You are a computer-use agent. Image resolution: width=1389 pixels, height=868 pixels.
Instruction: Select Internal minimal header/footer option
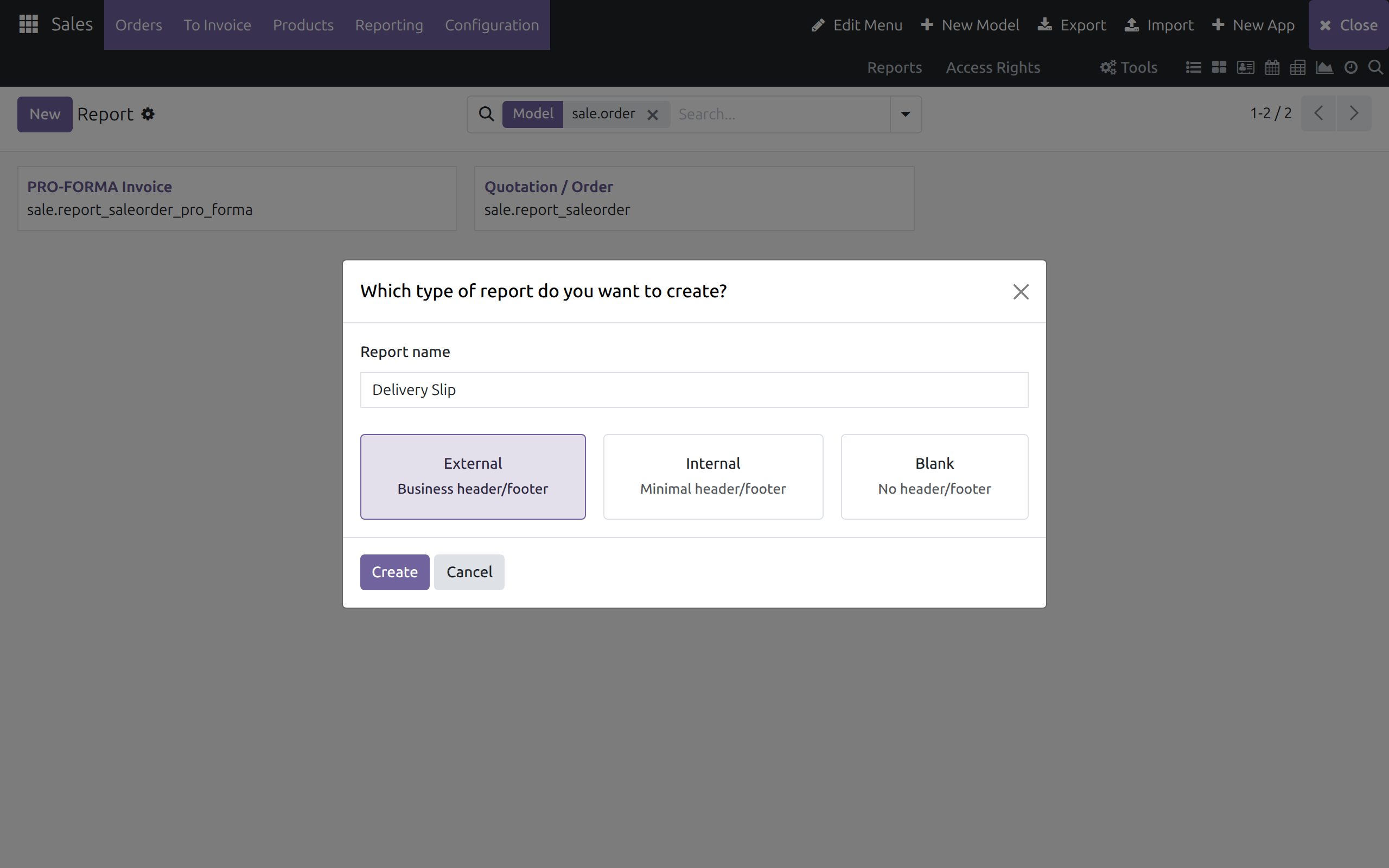[x=713, y=476]
